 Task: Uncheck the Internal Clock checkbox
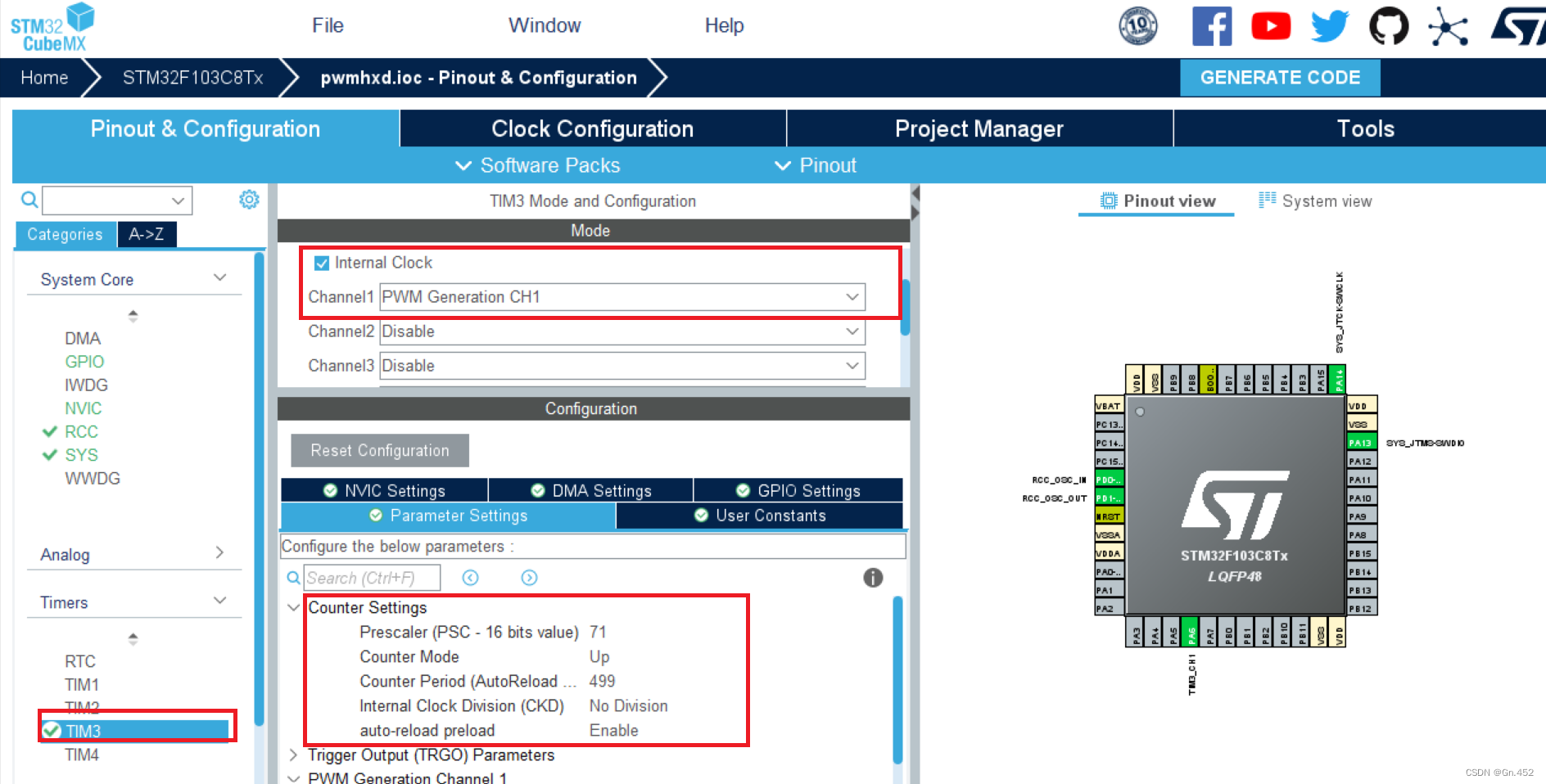322,263
